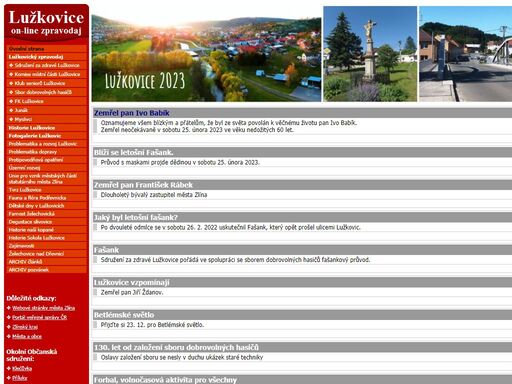Click the Lužkovice on-line zpravodaj logo
This screenshot has height=384, width=512.
[46, 23]
